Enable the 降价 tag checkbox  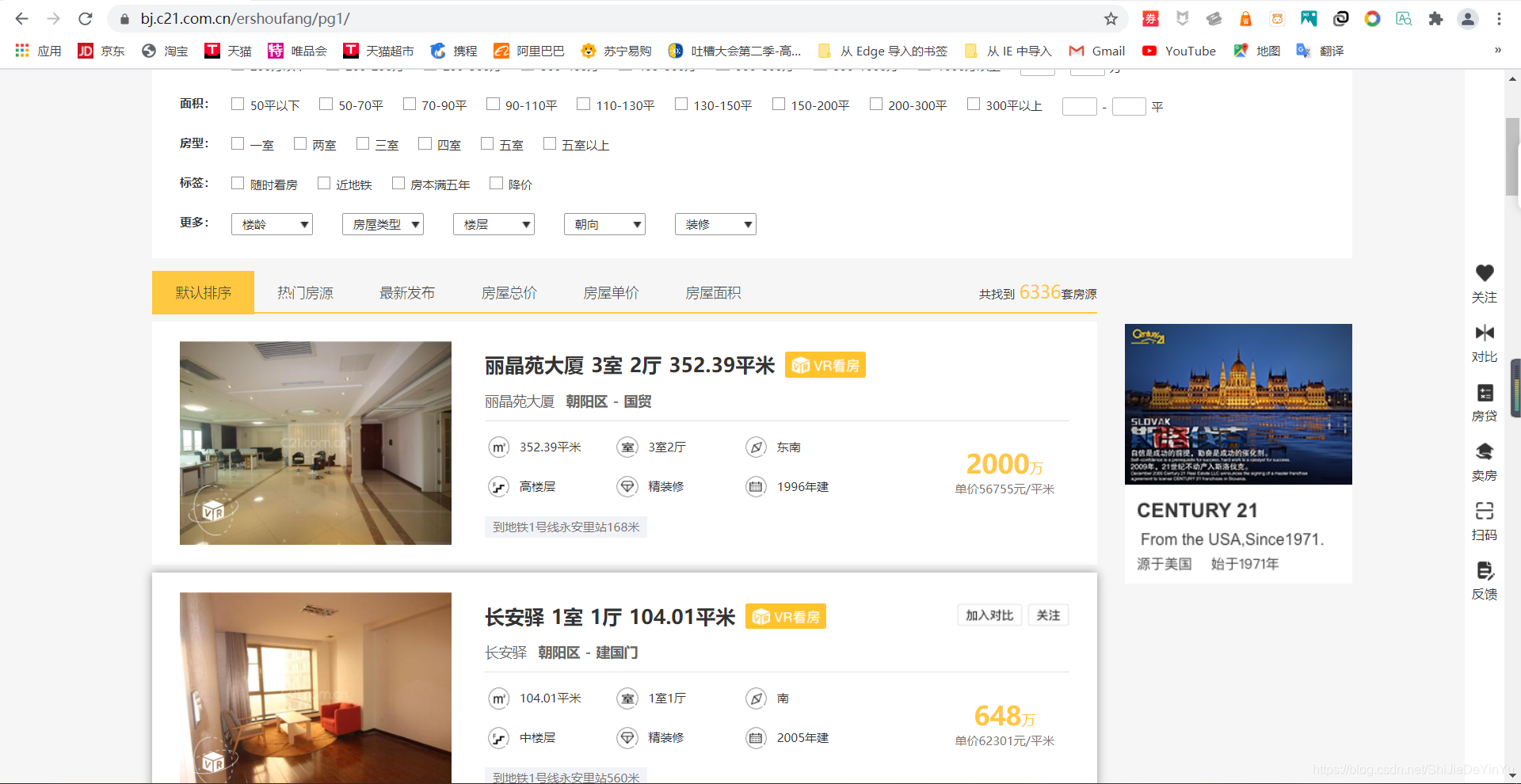497,183
